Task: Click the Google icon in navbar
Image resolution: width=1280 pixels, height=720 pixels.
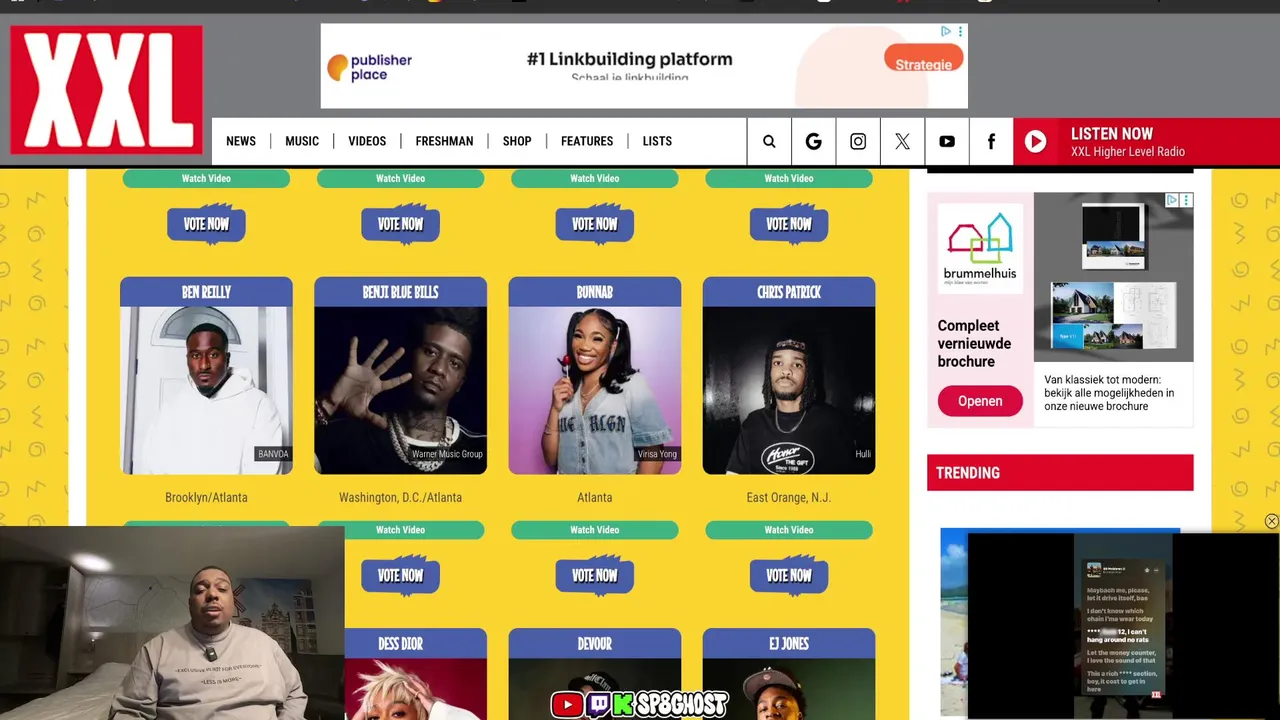Action: (x=813, y=141)
